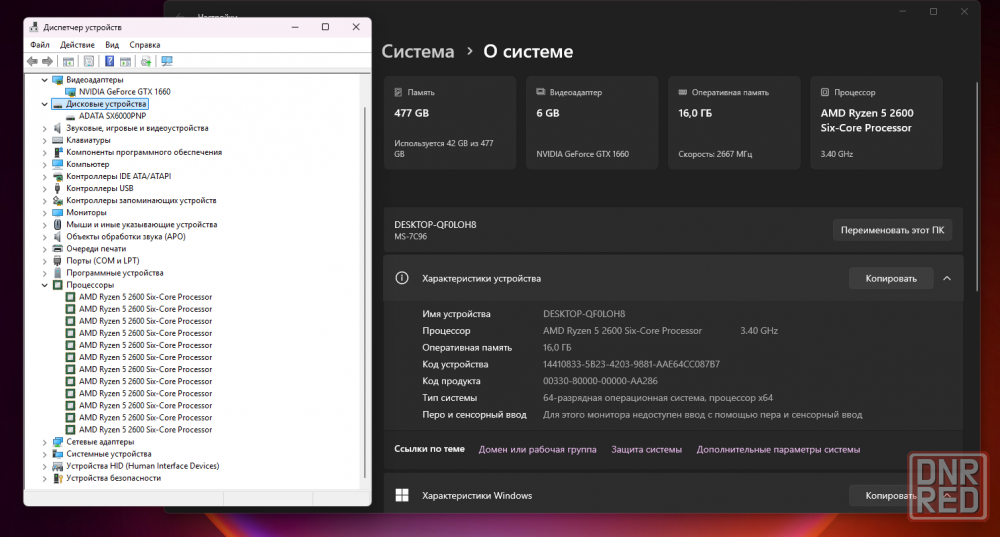
Task: Toggle the show/hide action pane toolbar icon
Action: tap(126, 61)
